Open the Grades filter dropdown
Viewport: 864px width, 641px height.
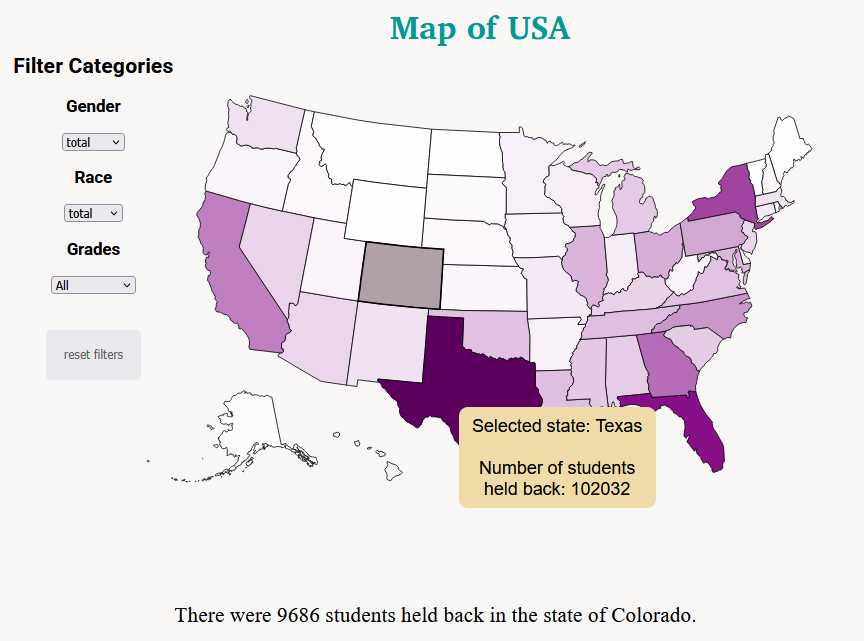click(93, 285)
